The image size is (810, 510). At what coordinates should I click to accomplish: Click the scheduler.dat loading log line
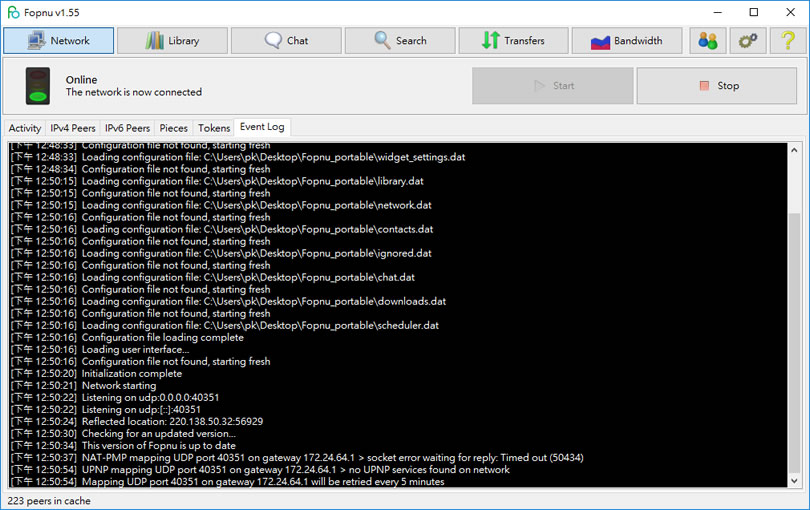225,326
